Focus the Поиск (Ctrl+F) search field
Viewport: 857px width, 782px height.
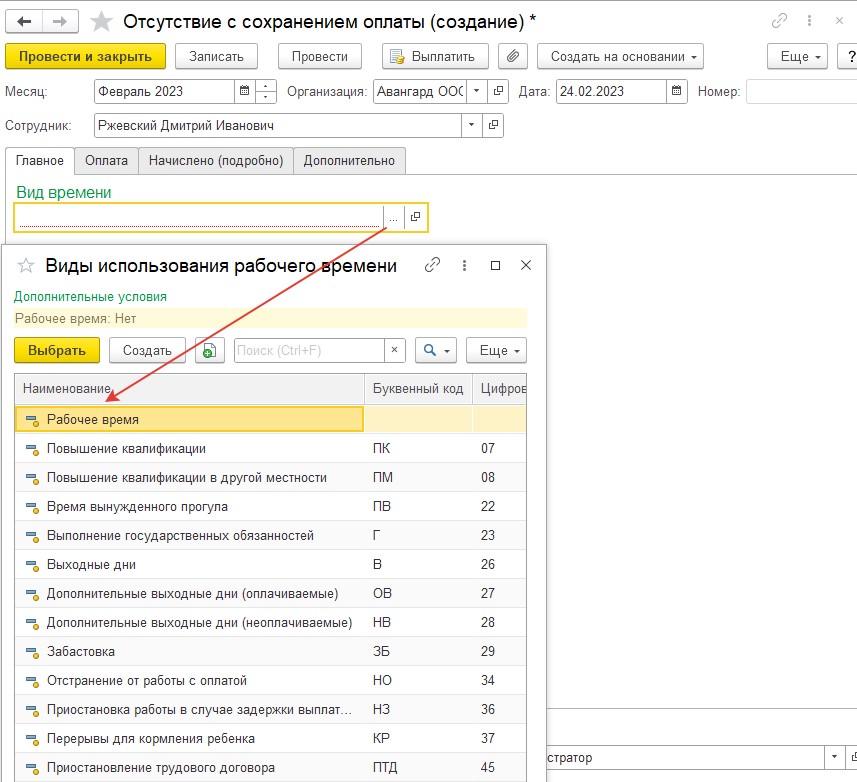pyautogui.click(x=309, y=350)
